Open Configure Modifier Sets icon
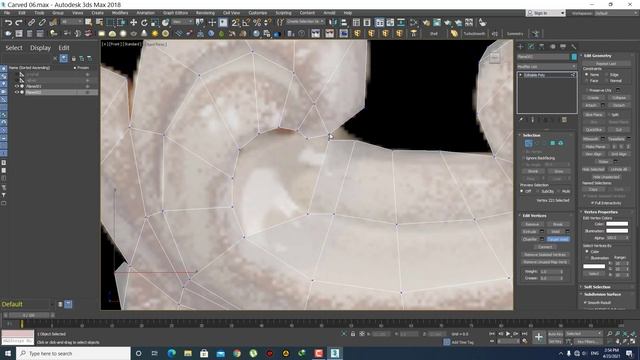 coord(564,120)
